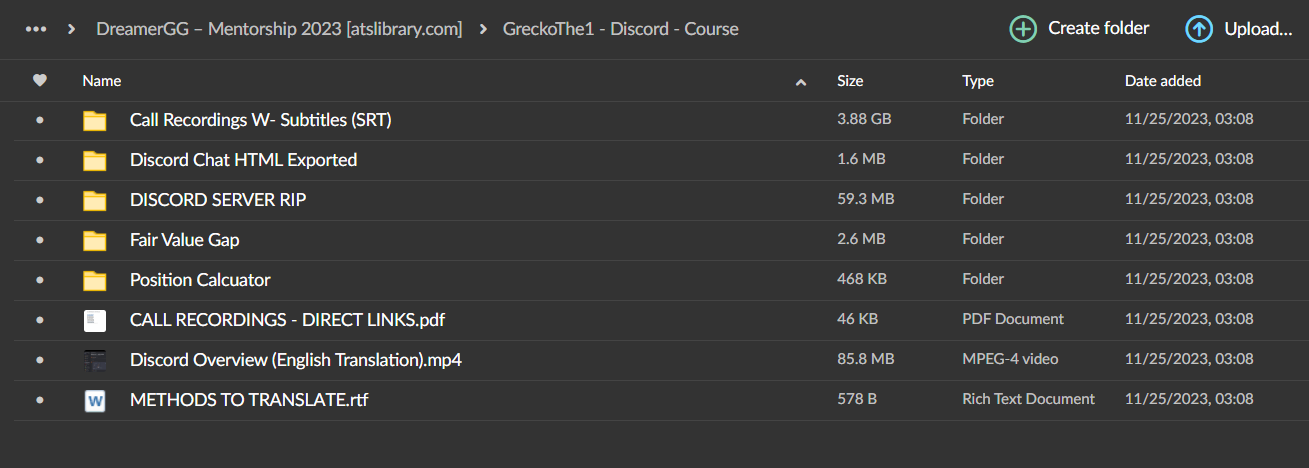This screenshot has height=468, width=1309.
Task: Sort files by the Size column
Action: pos(850,81)
